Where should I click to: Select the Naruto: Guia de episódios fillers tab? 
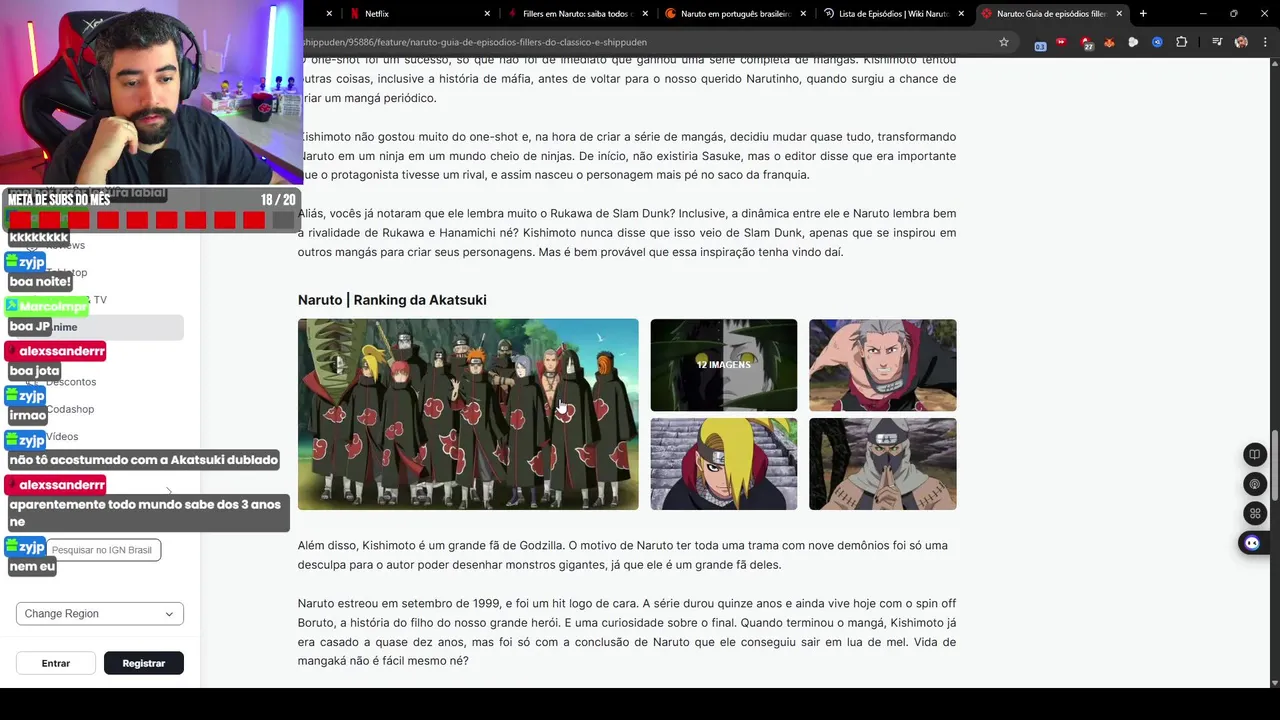1050,13
